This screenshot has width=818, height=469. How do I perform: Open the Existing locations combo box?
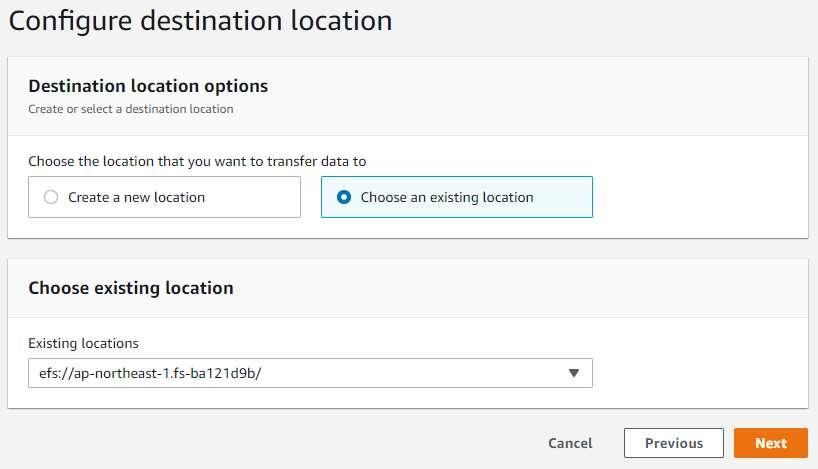coord(310,373)
